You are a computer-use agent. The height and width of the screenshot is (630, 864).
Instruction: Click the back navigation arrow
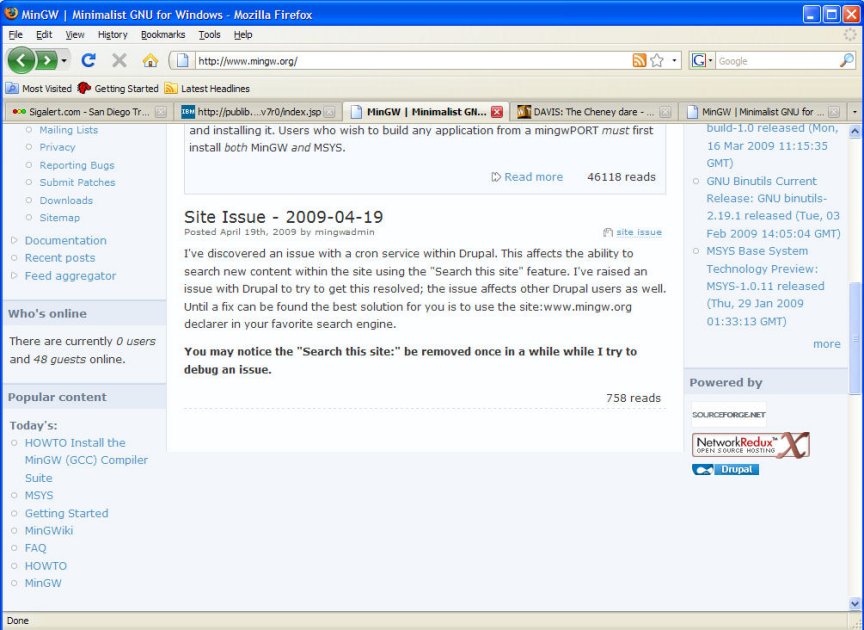tap(22, 61)
